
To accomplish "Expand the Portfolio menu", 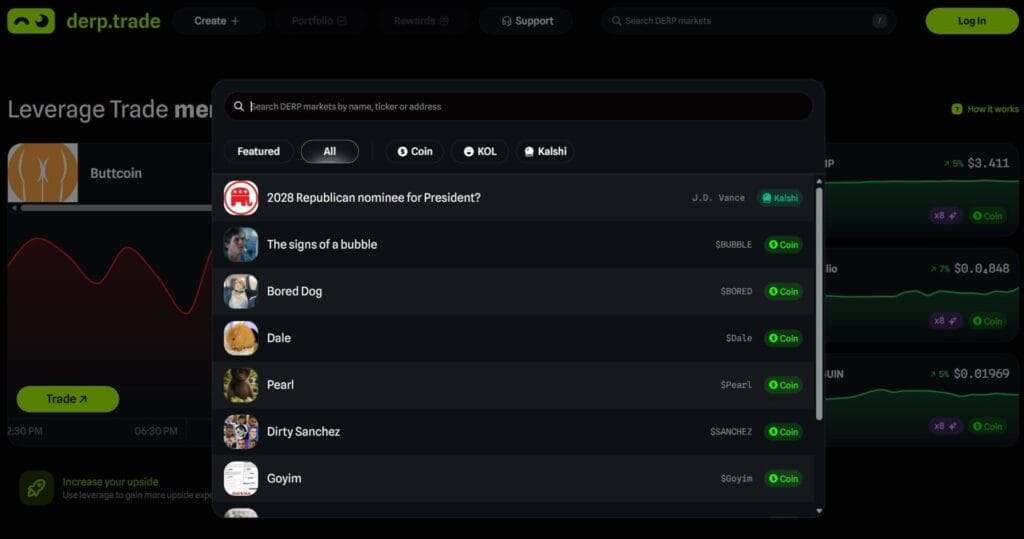I will 319,21.
